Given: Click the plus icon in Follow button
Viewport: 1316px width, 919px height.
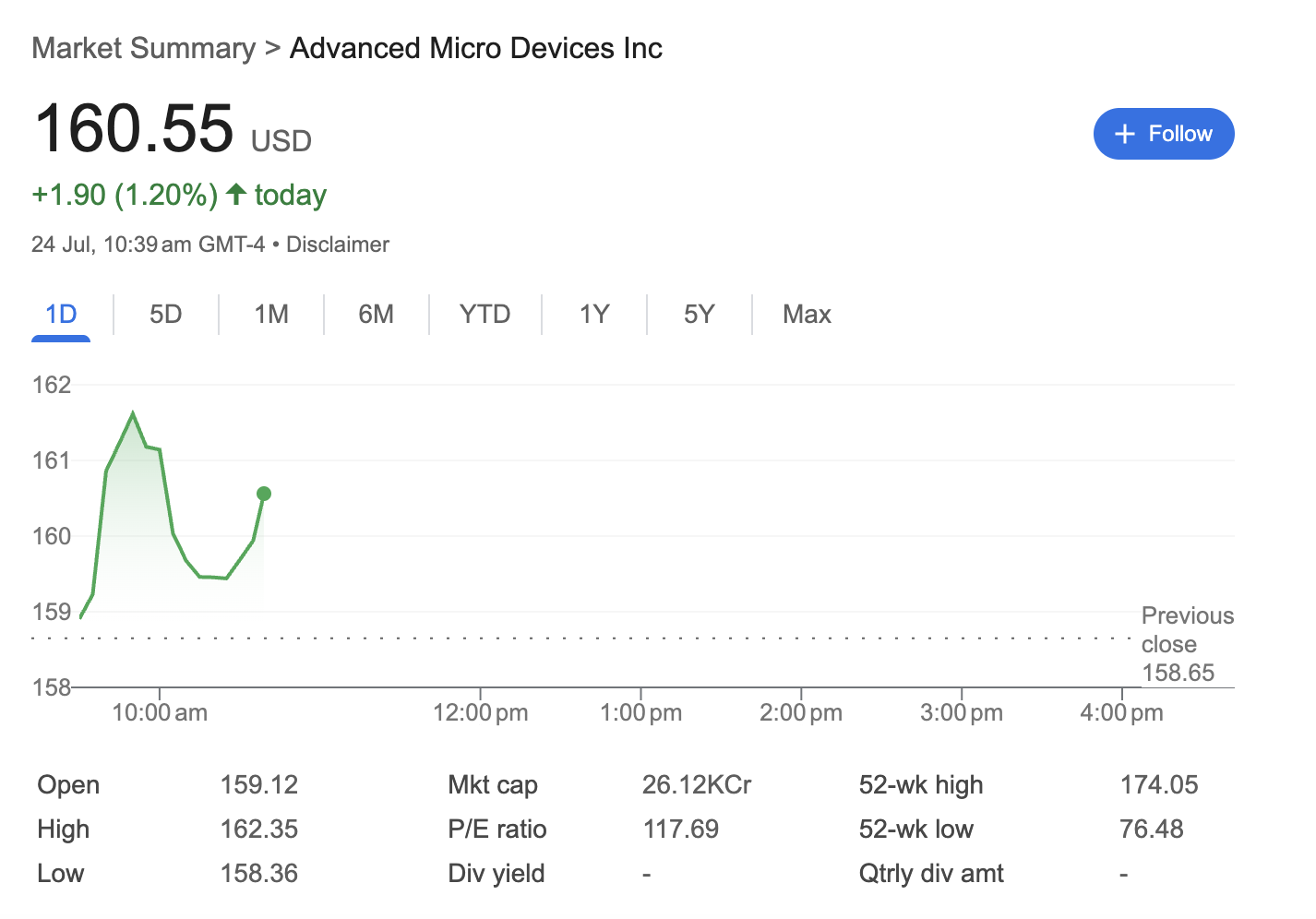Looking at the screenshot, I should [1124, 134].
